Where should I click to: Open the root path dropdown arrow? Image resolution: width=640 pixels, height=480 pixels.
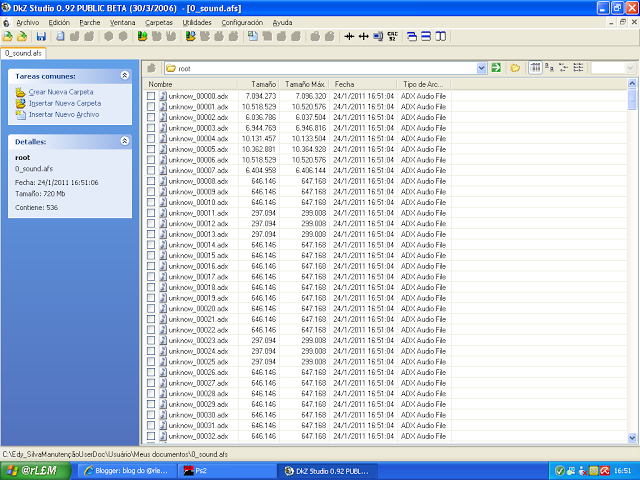pos(482,68)
